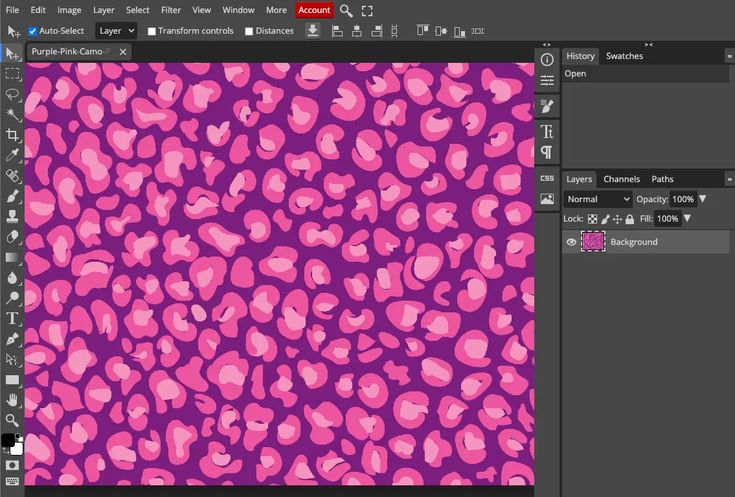
Task: Open the image panel icon below CSS
Action: 547,199
